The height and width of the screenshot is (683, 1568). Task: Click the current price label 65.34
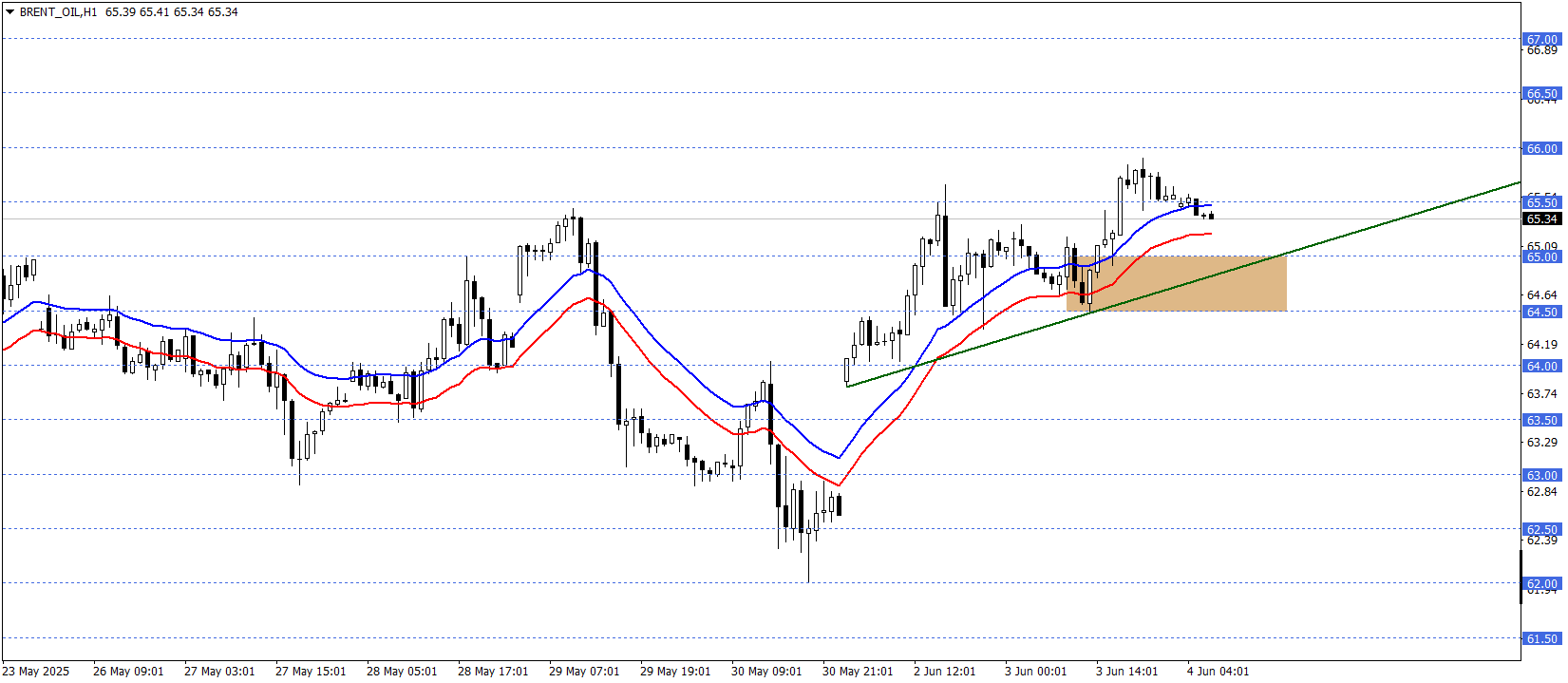[1542, 219]
